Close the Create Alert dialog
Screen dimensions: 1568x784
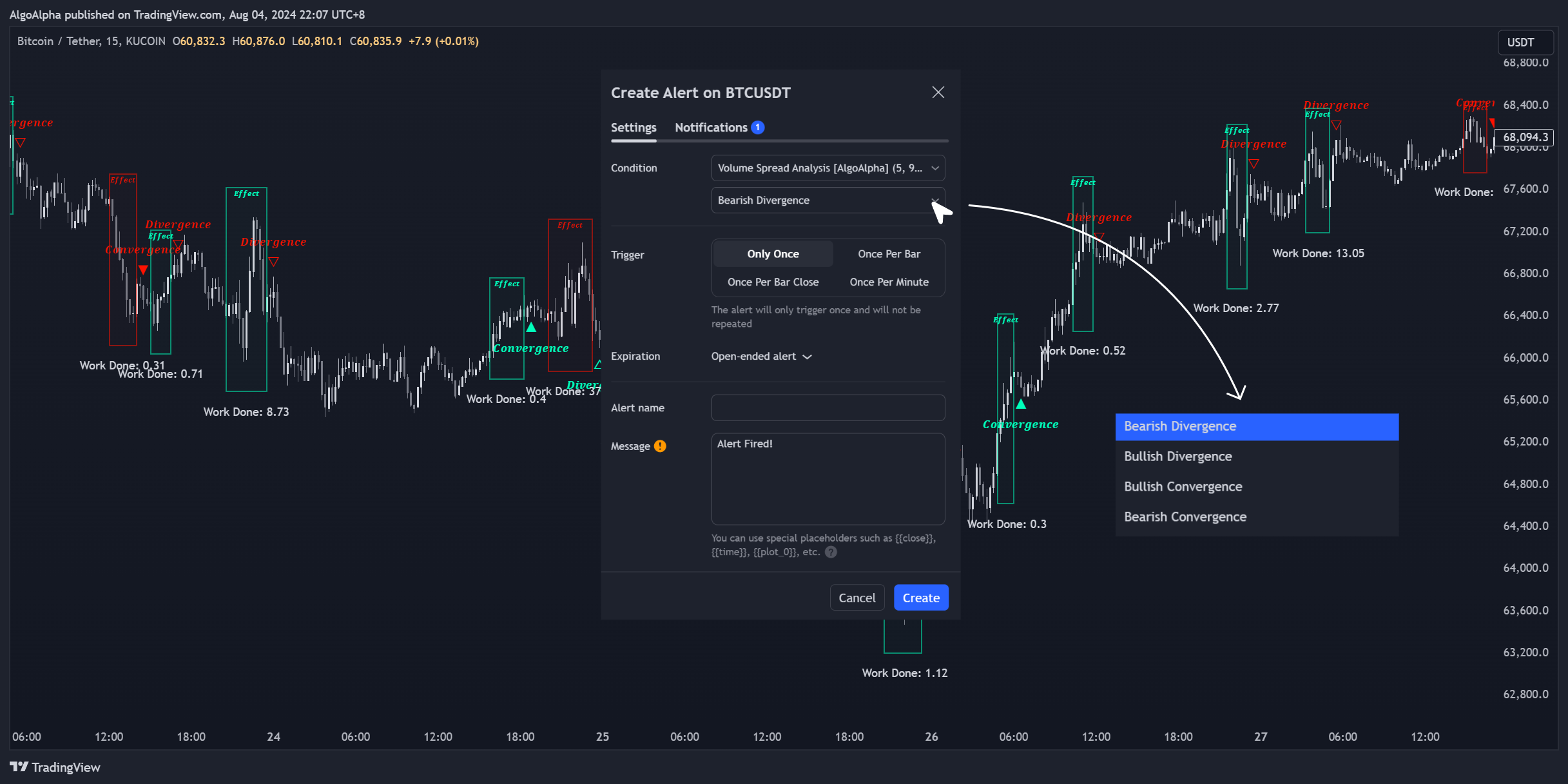[x=938, y=92]
